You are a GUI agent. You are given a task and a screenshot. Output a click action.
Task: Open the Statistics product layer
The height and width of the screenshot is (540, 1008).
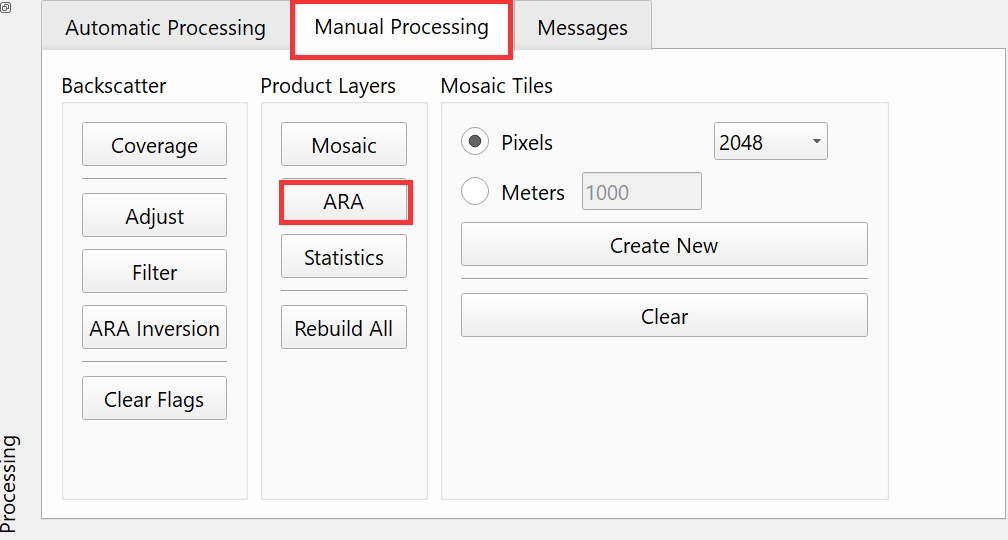tap(344, 257)
